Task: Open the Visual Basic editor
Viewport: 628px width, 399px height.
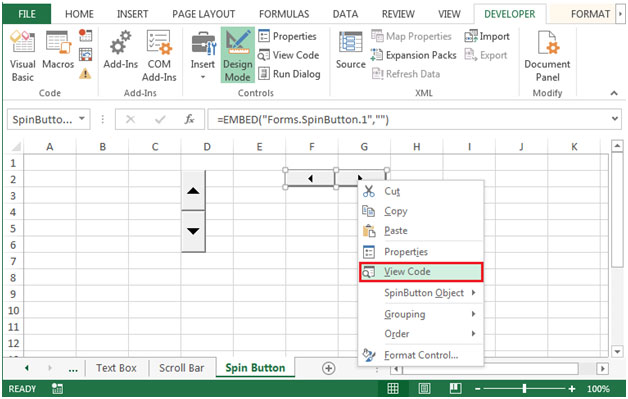Action: (x=22, y=56)
